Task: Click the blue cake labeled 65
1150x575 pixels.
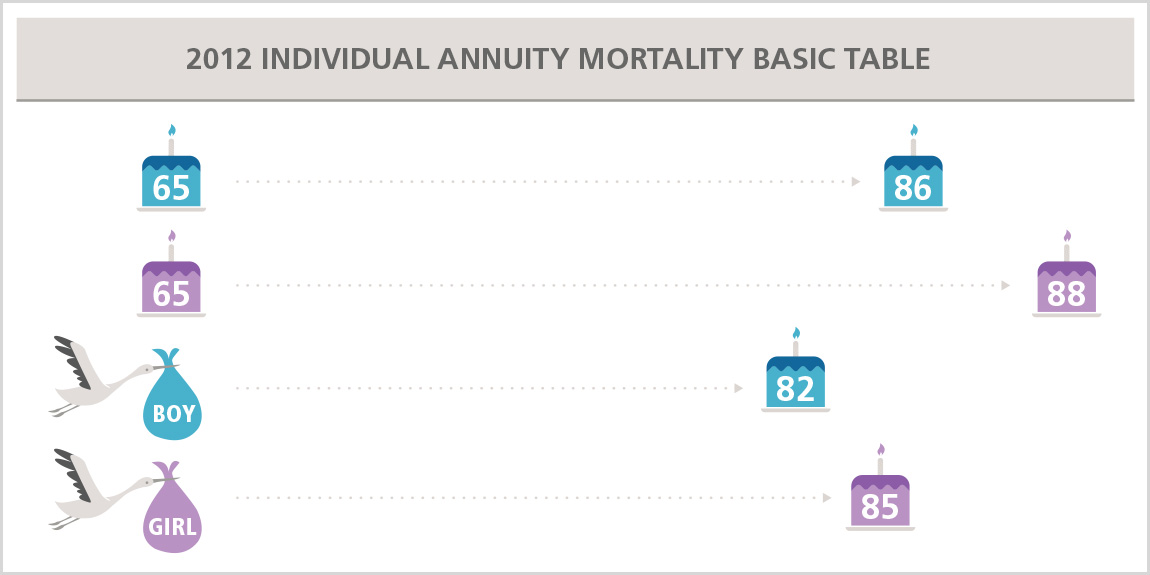Action: tap(171, 182)
